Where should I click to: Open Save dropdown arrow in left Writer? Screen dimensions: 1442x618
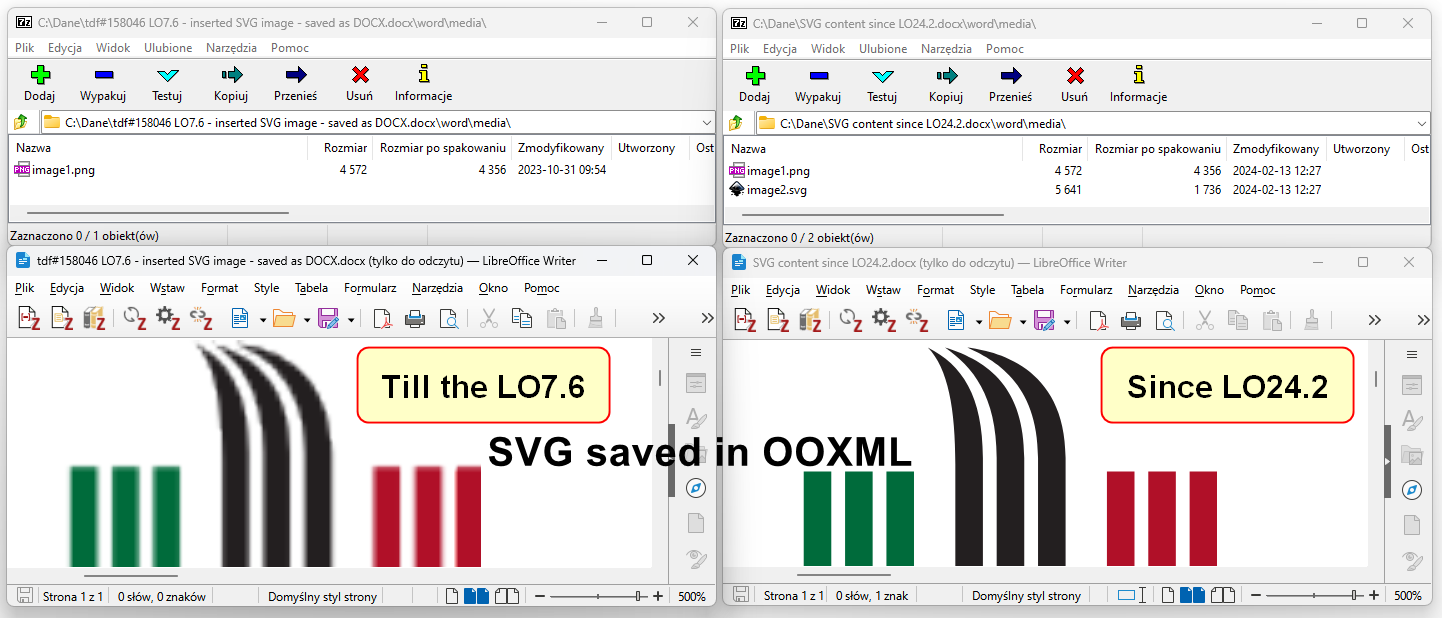click(x=352, y=320)
